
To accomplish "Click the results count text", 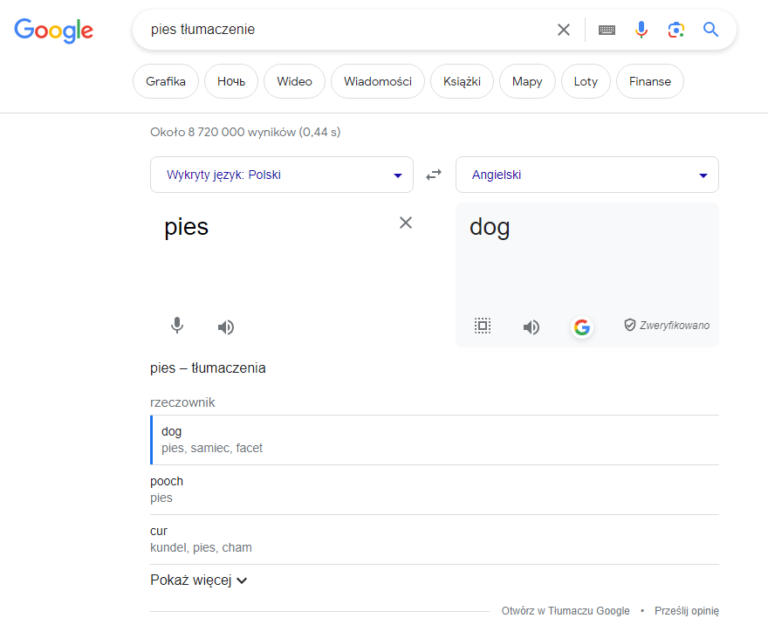I will pos(245,132).
